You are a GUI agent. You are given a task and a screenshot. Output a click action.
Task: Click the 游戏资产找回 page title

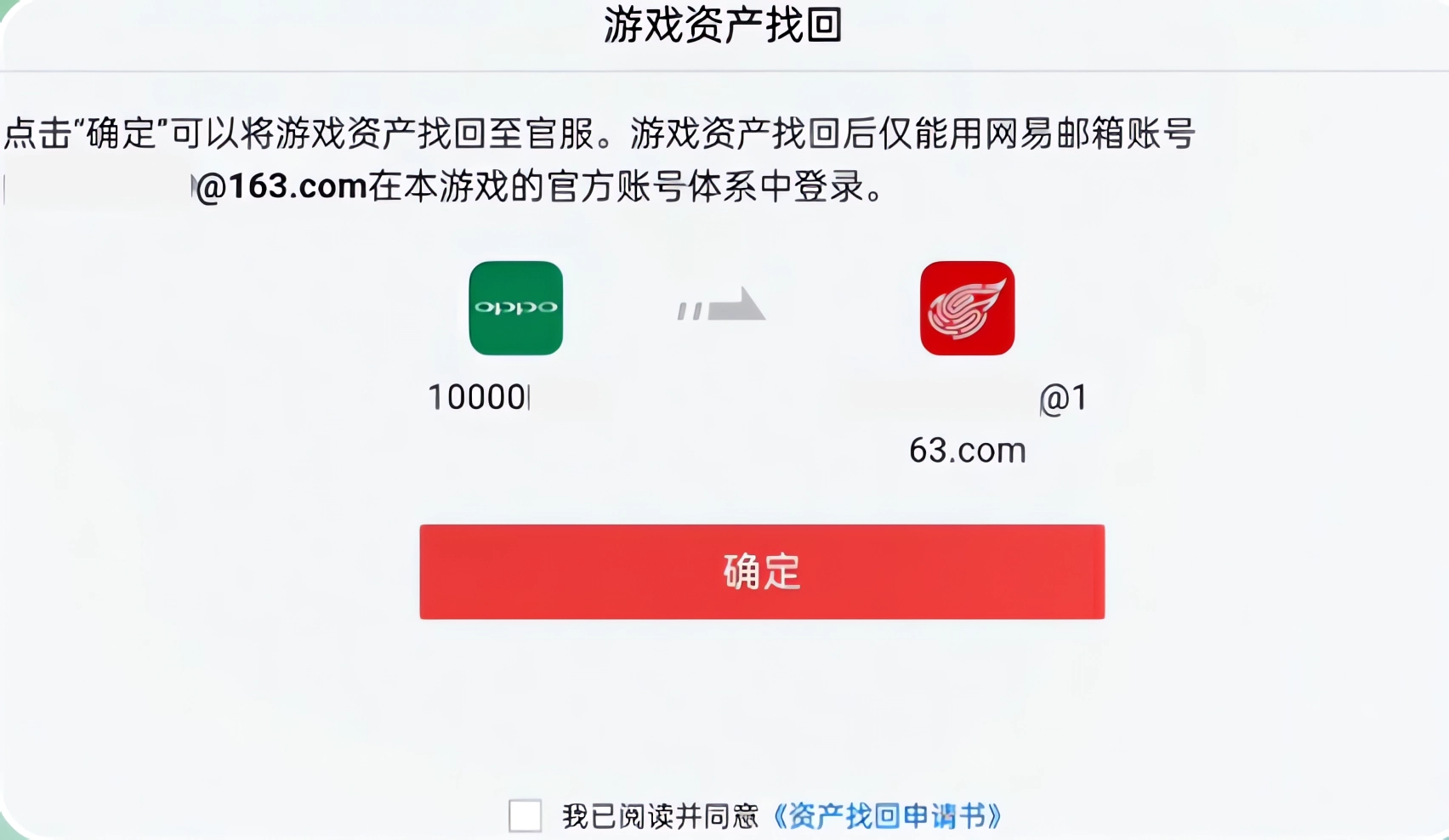(x=723, y=26)
